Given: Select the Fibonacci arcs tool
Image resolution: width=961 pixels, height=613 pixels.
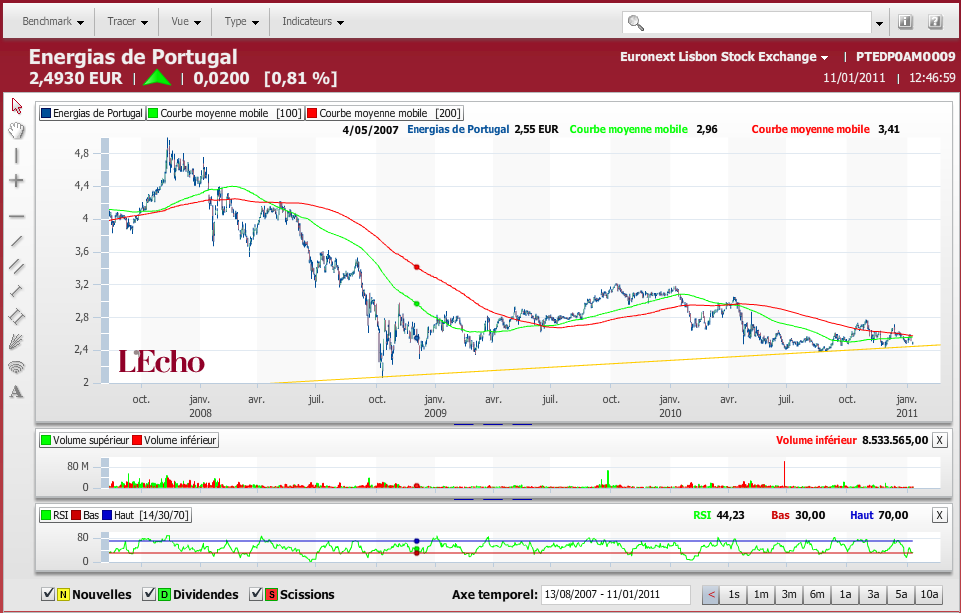Looking at the screenshot, I should click(17, 367).
